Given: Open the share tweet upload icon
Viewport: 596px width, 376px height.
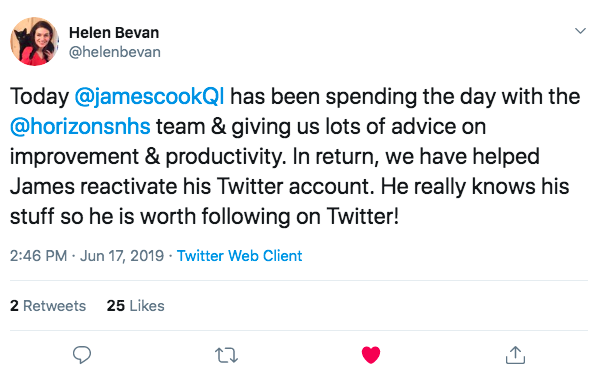Looking at the screenshot, I should 515,354.
